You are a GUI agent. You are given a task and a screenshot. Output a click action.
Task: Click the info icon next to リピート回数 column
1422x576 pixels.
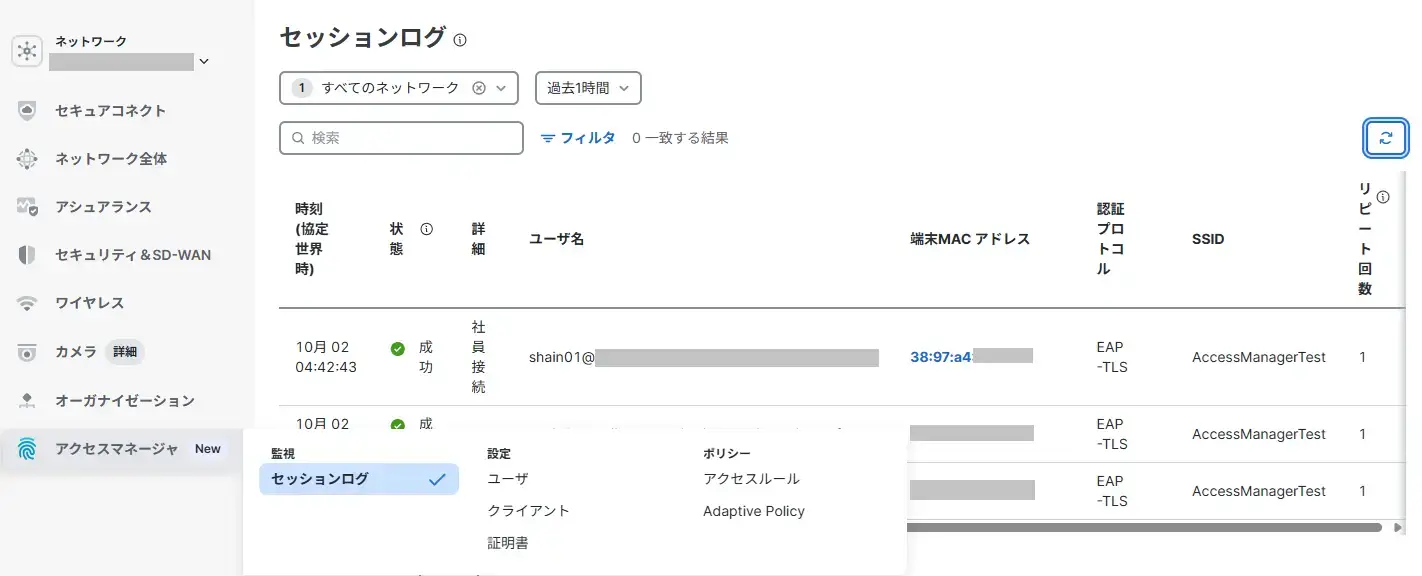click(1383, 197)
